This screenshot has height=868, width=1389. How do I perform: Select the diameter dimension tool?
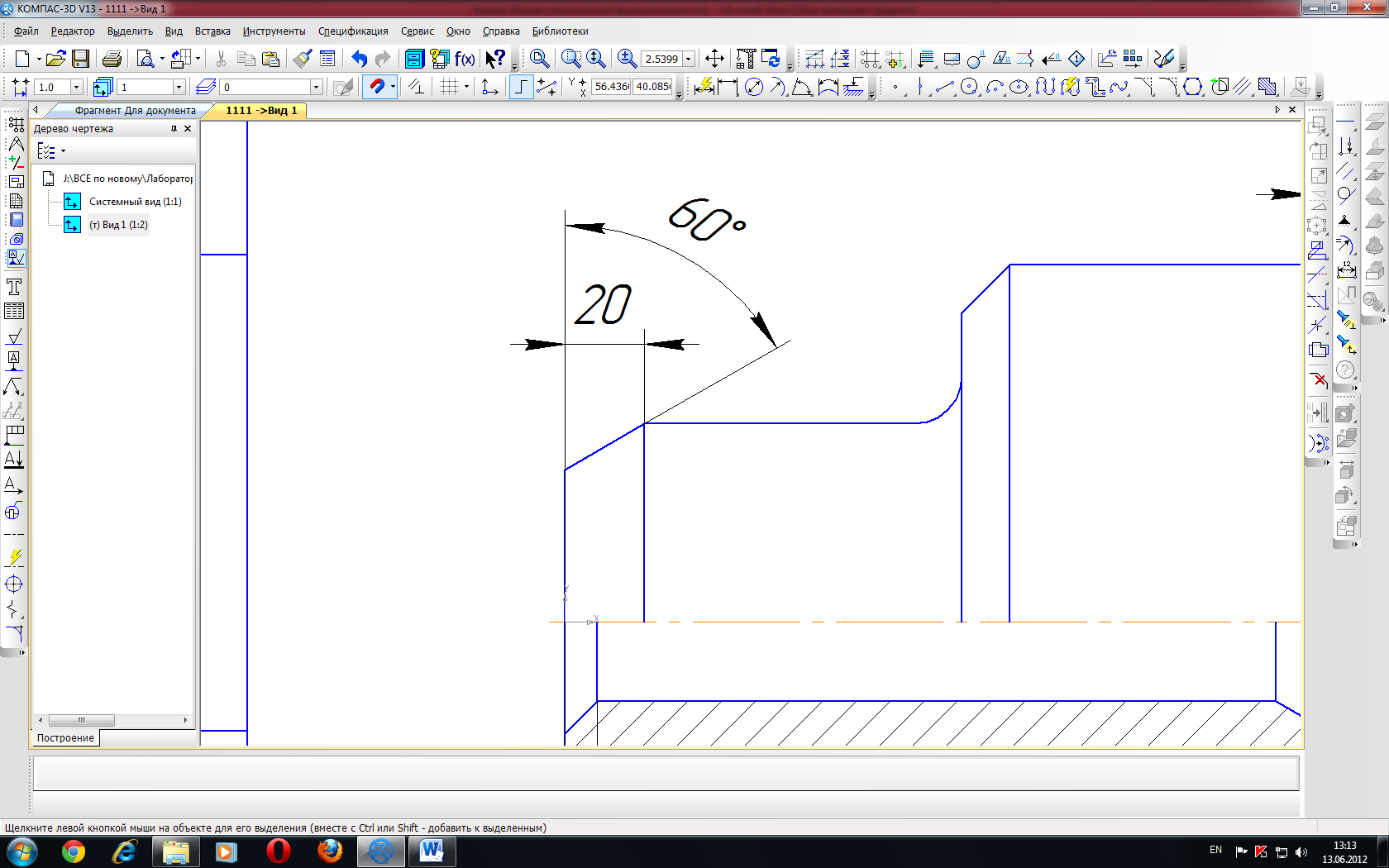click(753, 86)
